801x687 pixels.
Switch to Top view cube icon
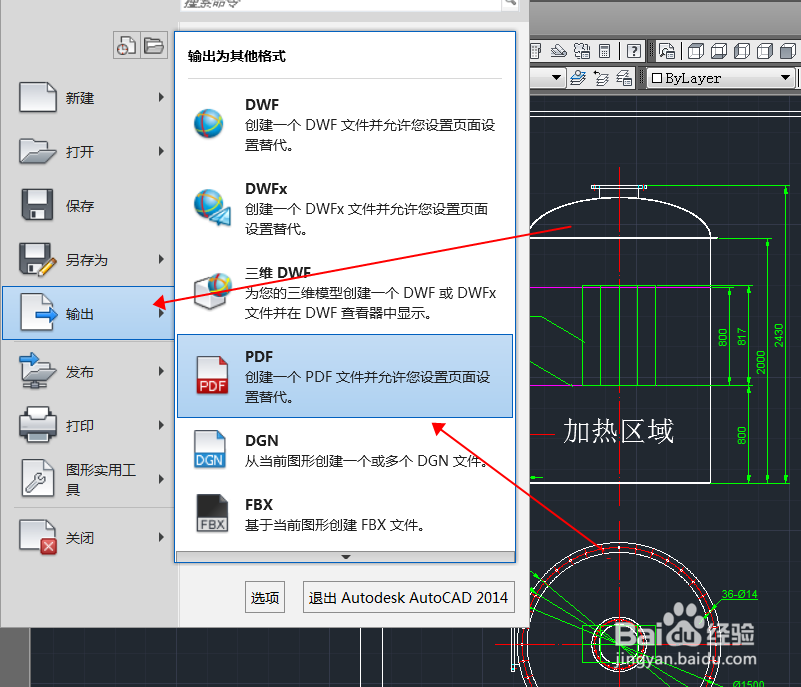[x=695, y=51]
